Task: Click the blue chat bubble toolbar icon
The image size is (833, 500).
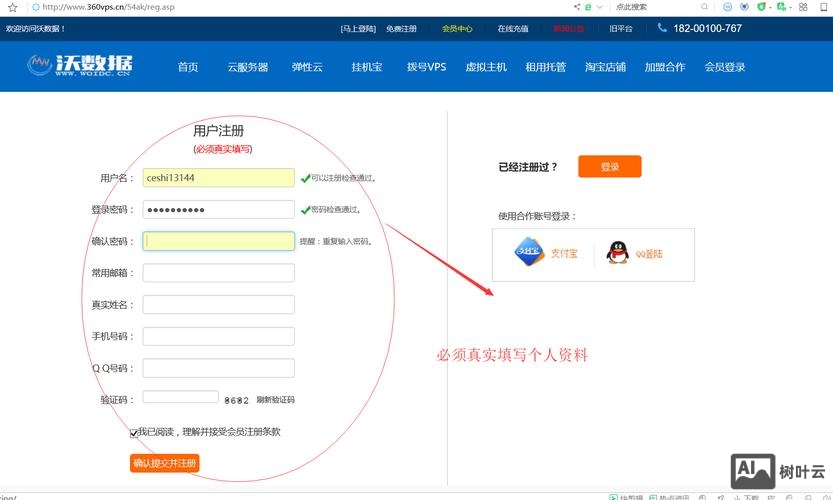Action: 728,7
